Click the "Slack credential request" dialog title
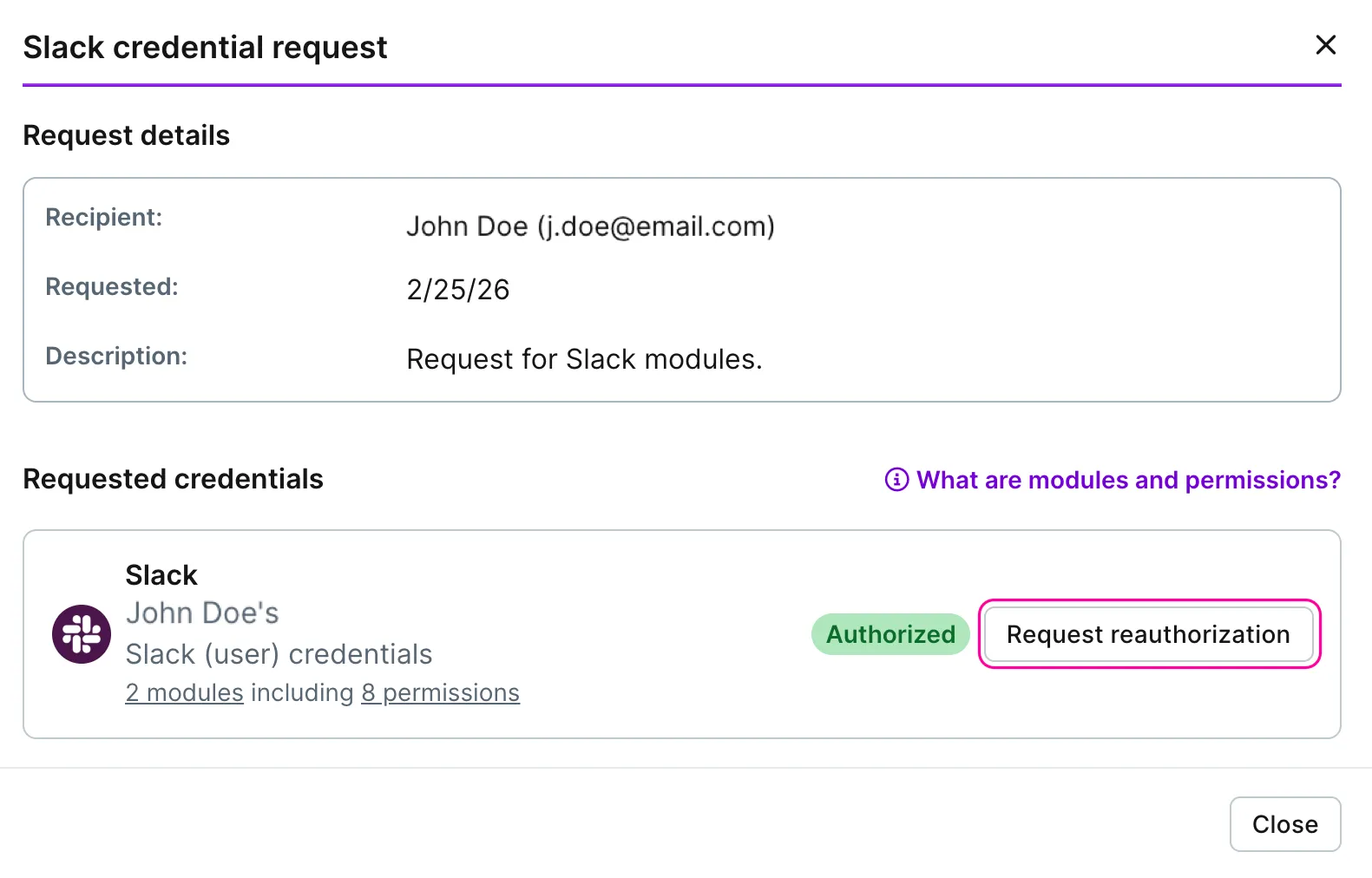Screen dimensions: 1372x878 pyautogui.click(x=205, y=48)
